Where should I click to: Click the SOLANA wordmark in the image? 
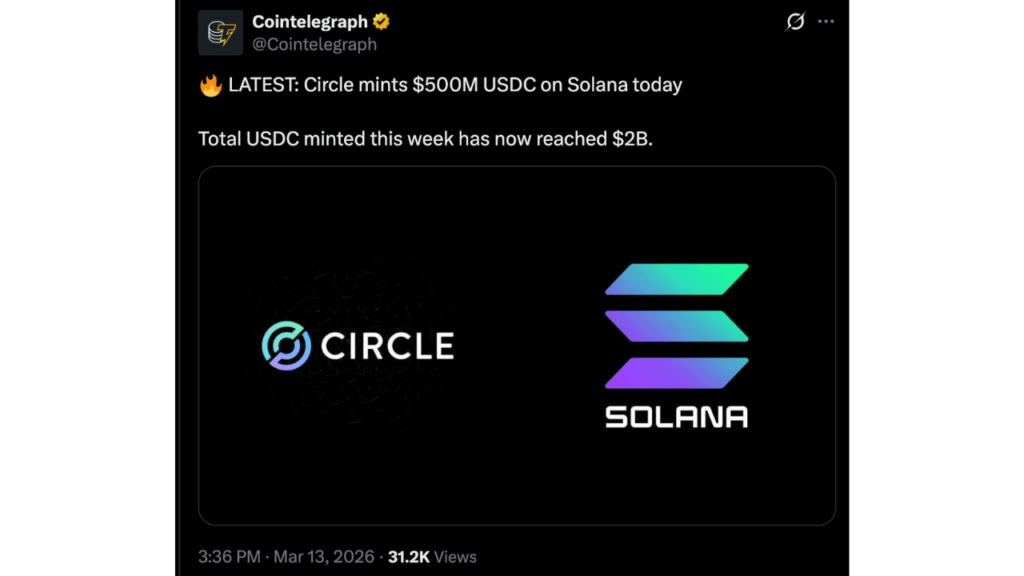tap(676, 416)
